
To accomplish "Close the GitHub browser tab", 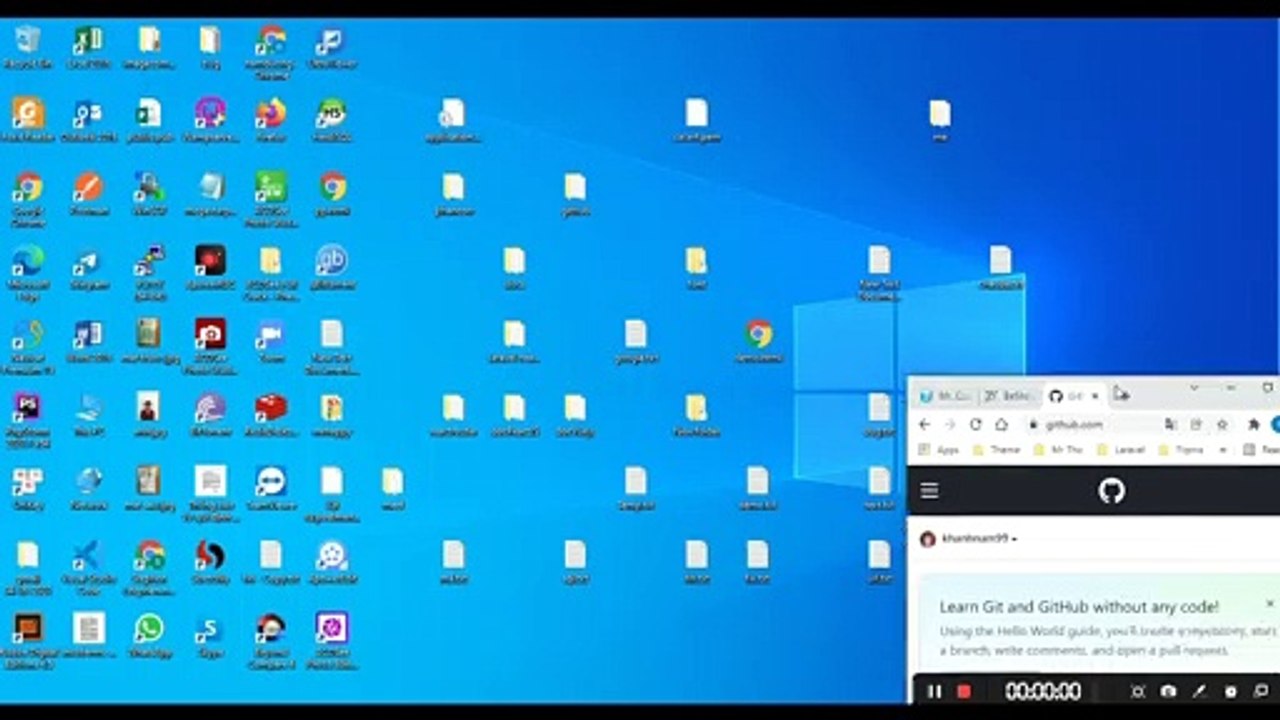I will coord(1094,396).
